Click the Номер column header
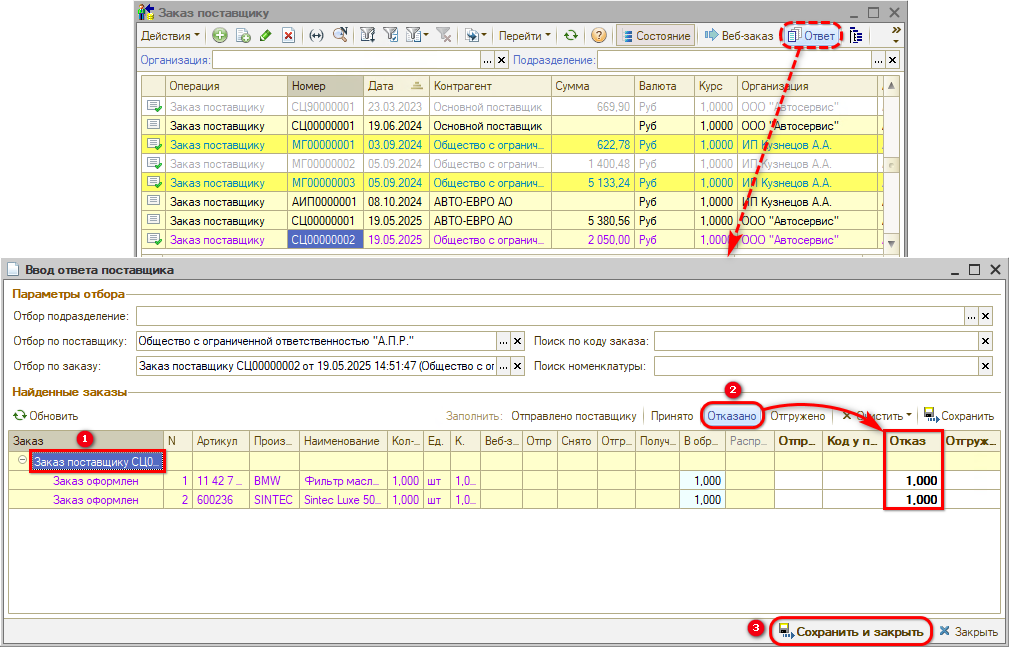Viewport: 1009px width, 647px height. 325,86
